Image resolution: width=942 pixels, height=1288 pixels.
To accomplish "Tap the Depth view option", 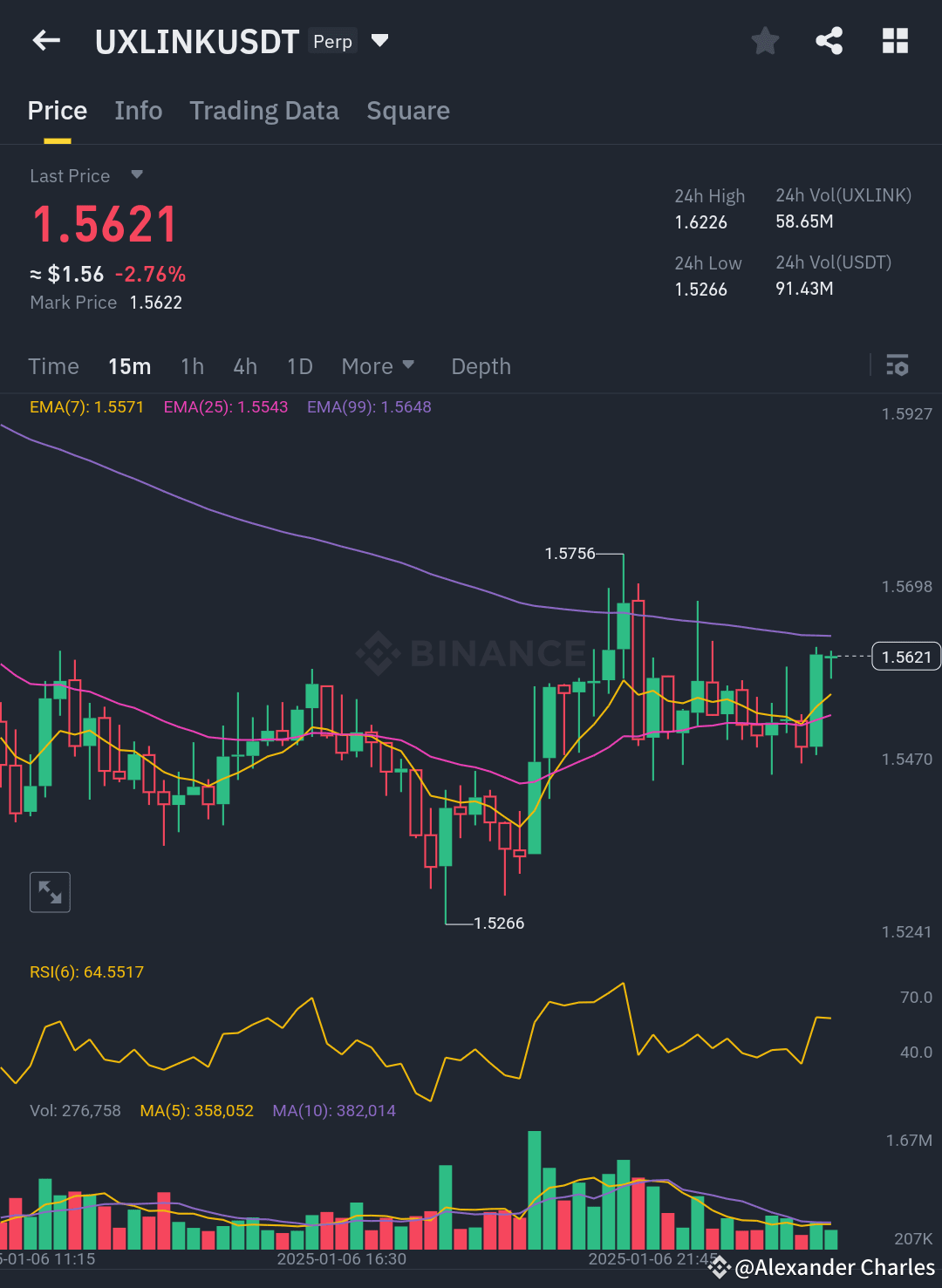I will pyautogui.click(x=481, y=366).
